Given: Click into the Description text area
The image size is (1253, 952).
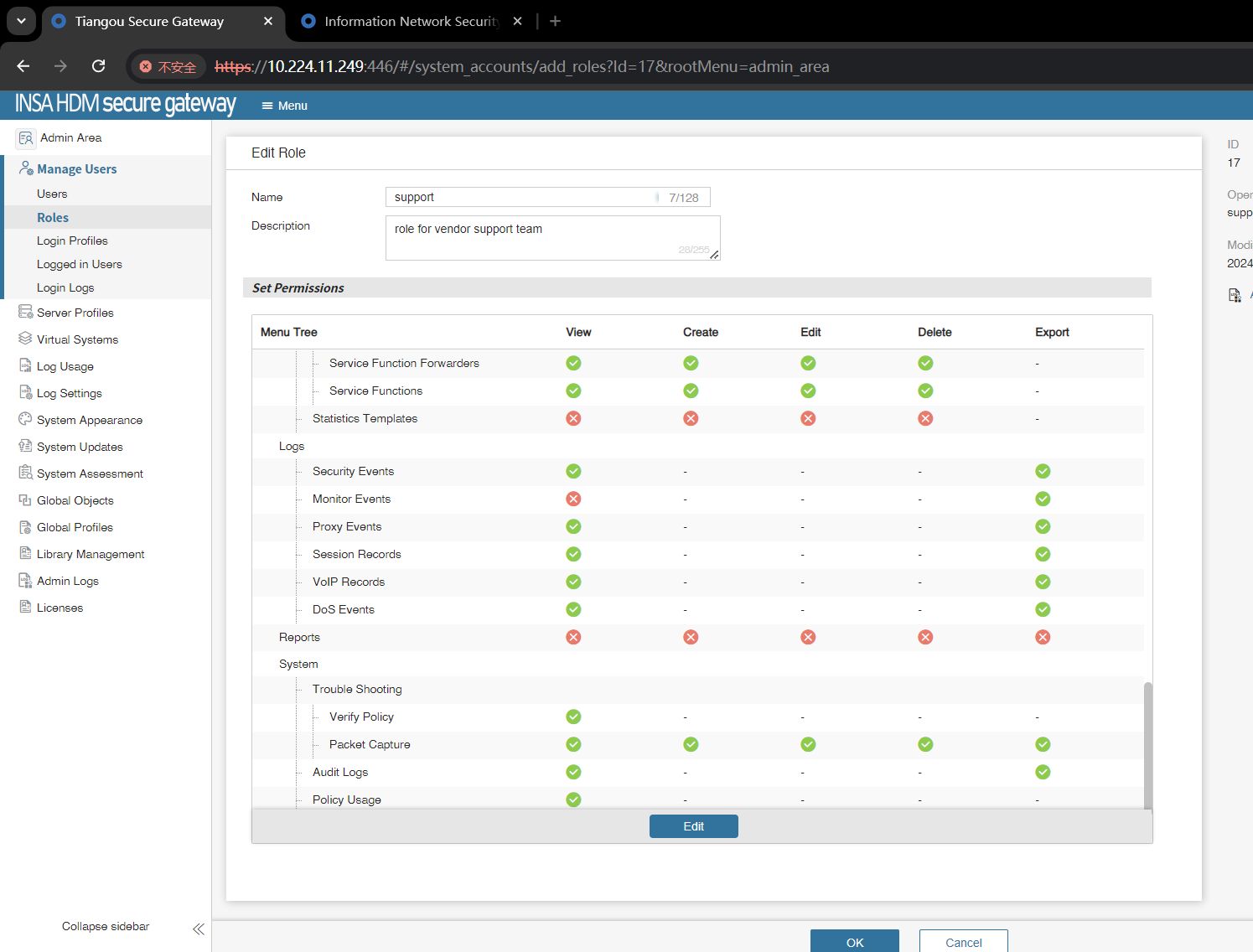Looking at the screenshot, I should (551, 238).
